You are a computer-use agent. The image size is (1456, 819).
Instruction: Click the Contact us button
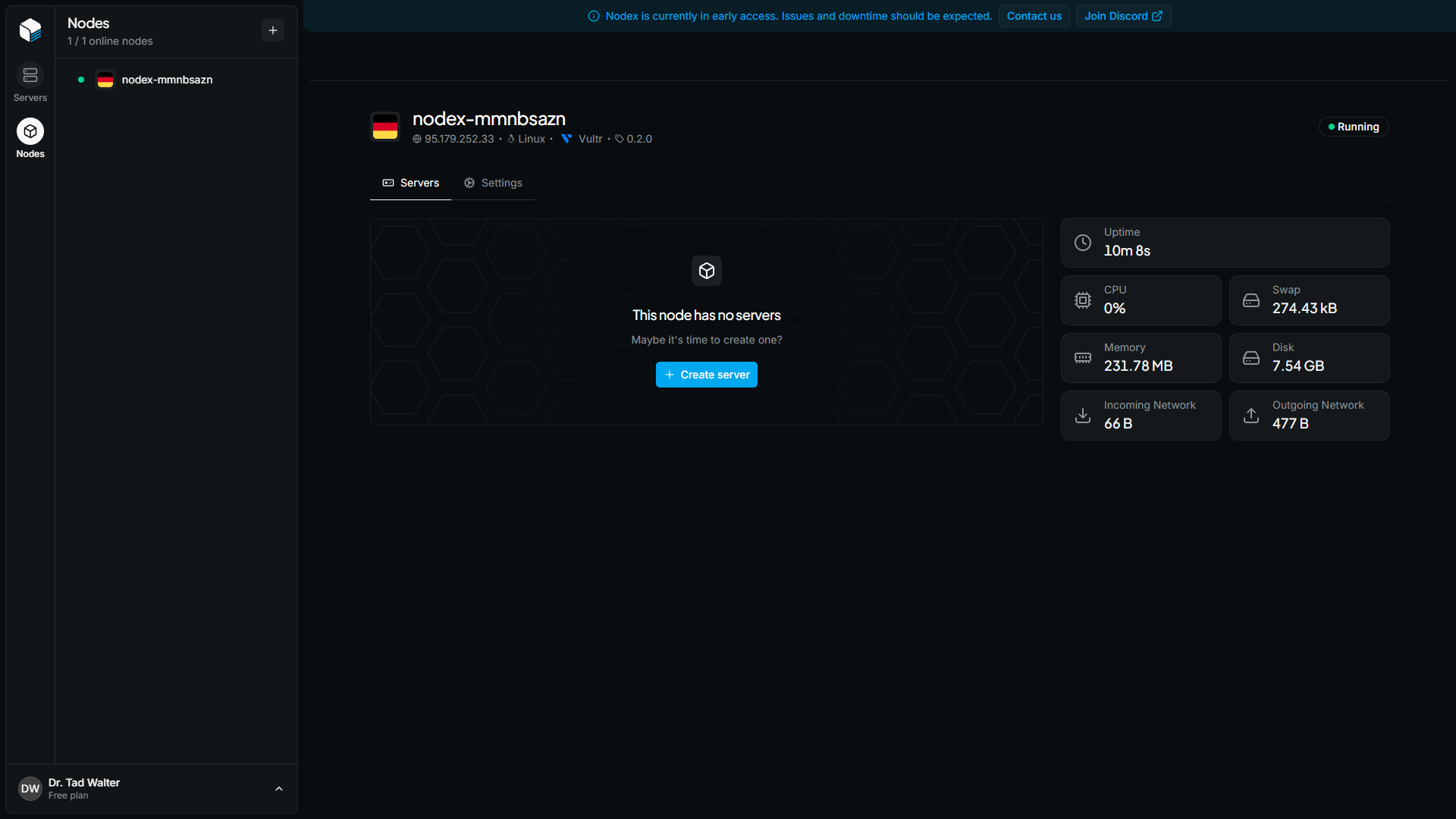[1034, 16]
